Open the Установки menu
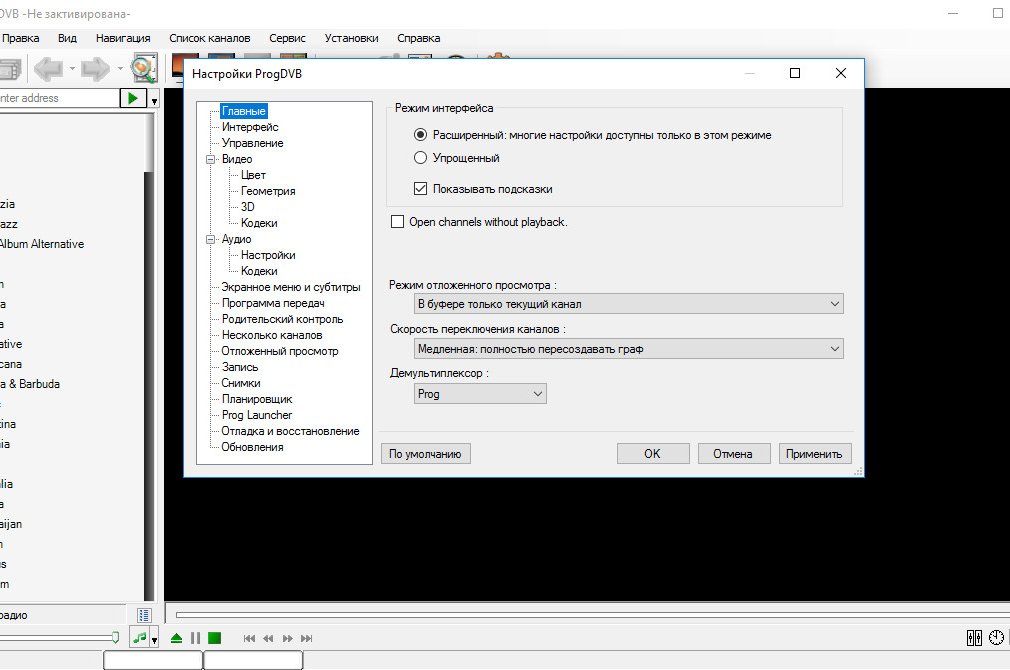 (x=352, y=38)
